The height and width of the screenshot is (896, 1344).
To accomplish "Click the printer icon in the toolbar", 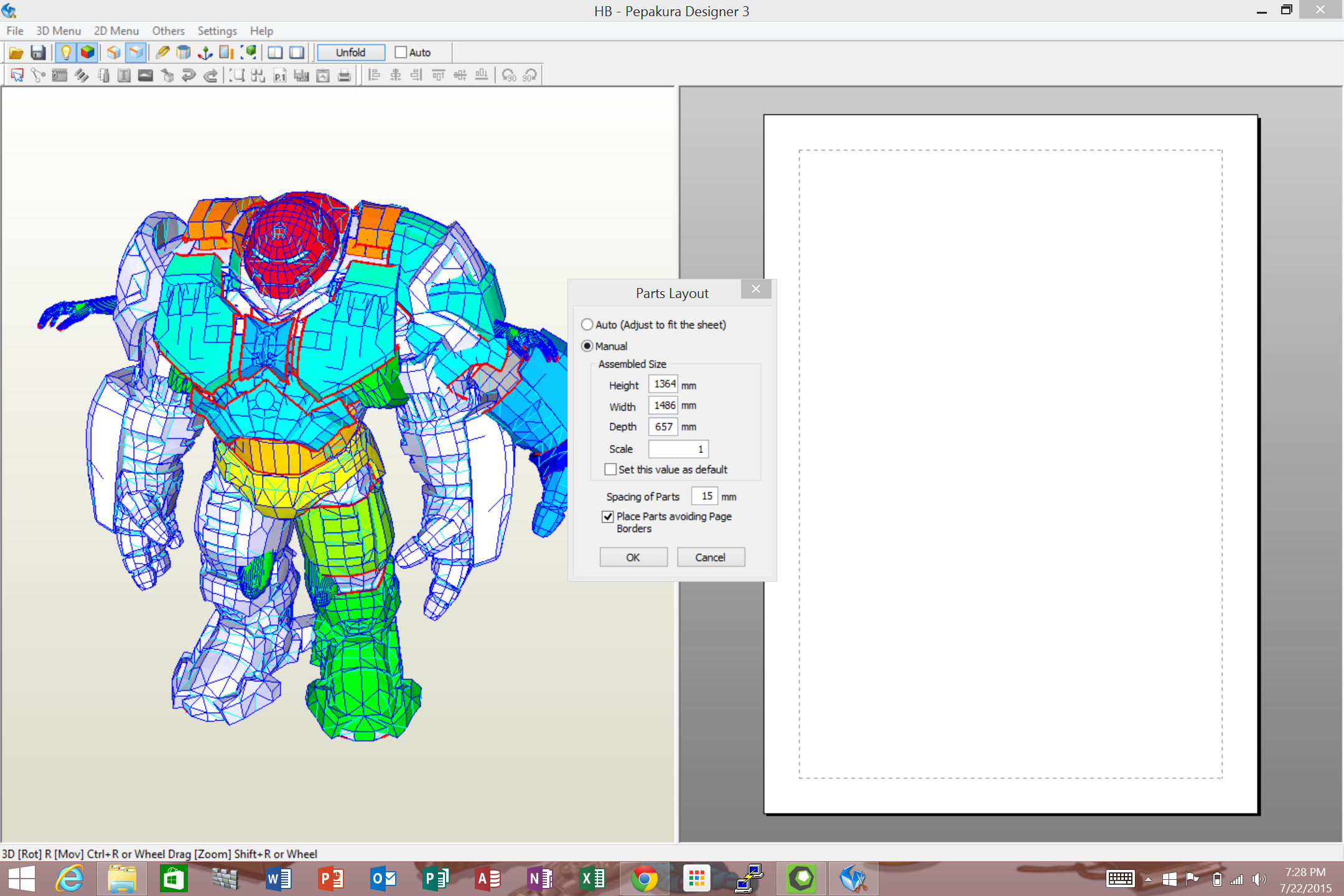I will pyautogui.click(x=344, y=75).
